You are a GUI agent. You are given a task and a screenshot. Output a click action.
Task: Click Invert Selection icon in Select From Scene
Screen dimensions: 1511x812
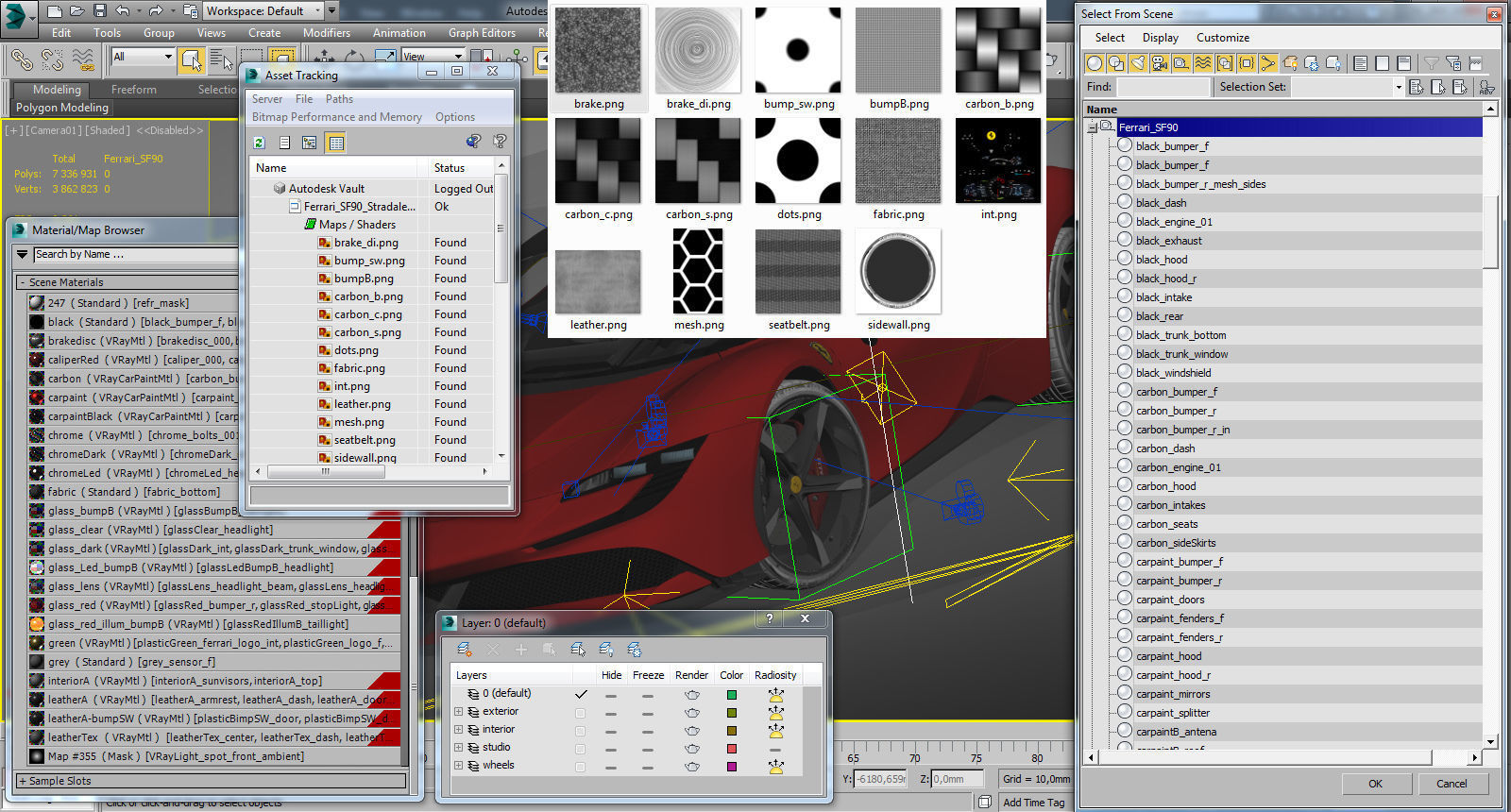[x=1404, y=63]
